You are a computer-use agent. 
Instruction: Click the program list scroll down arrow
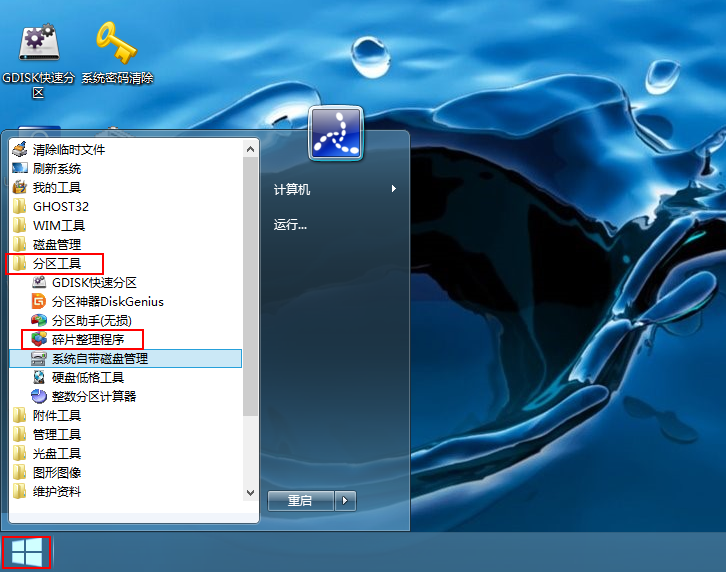coord(250,493)
